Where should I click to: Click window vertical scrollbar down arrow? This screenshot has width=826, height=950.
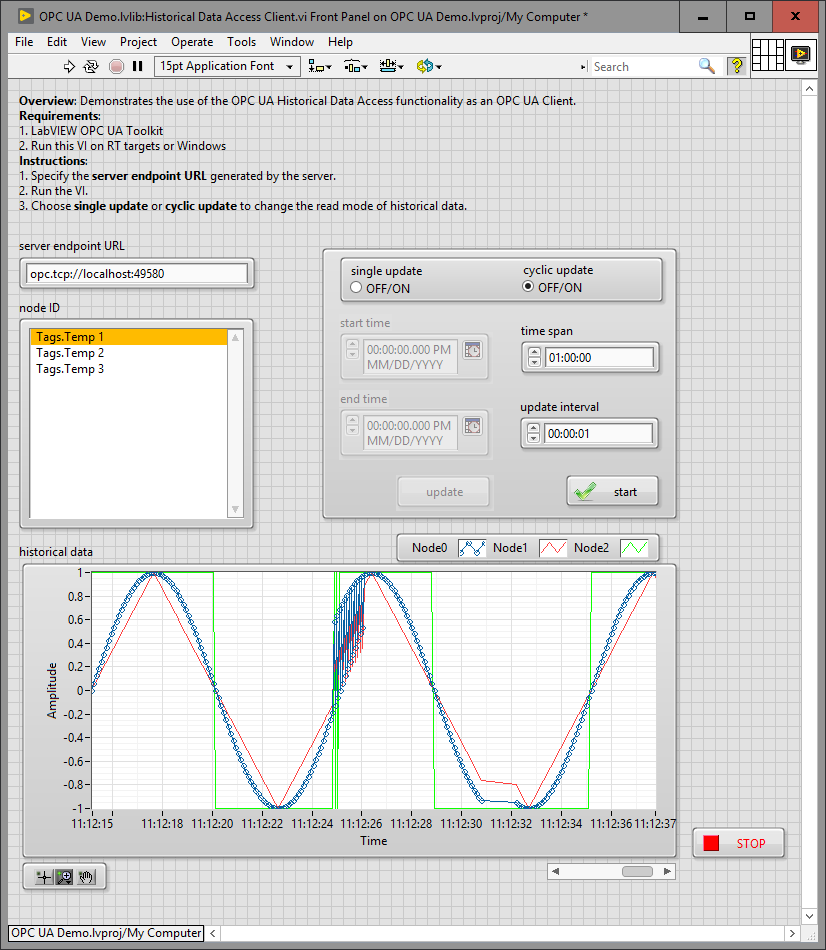click(809, 917)
